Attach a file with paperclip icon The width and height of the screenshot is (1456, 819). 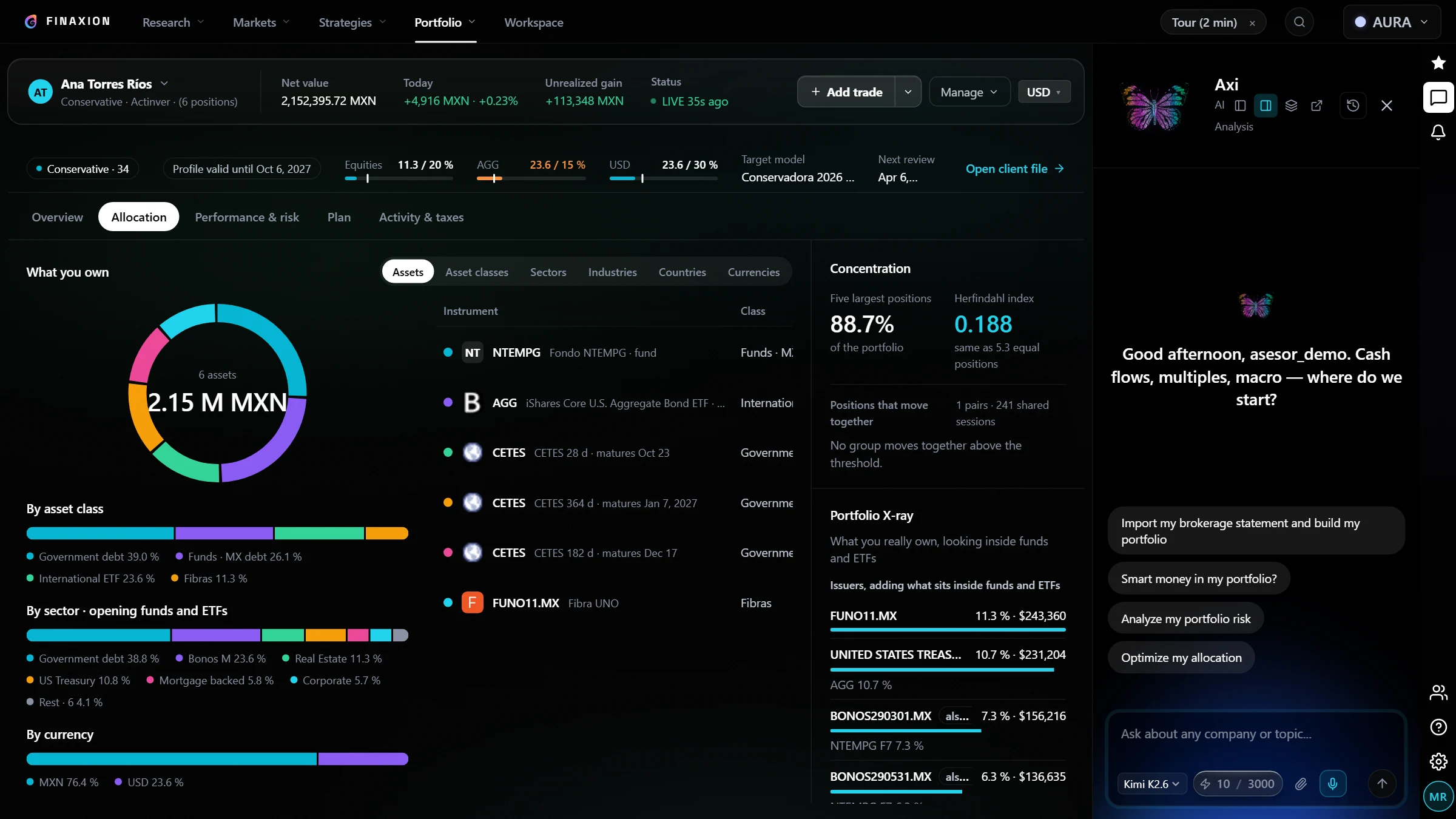click(1301, 784)
